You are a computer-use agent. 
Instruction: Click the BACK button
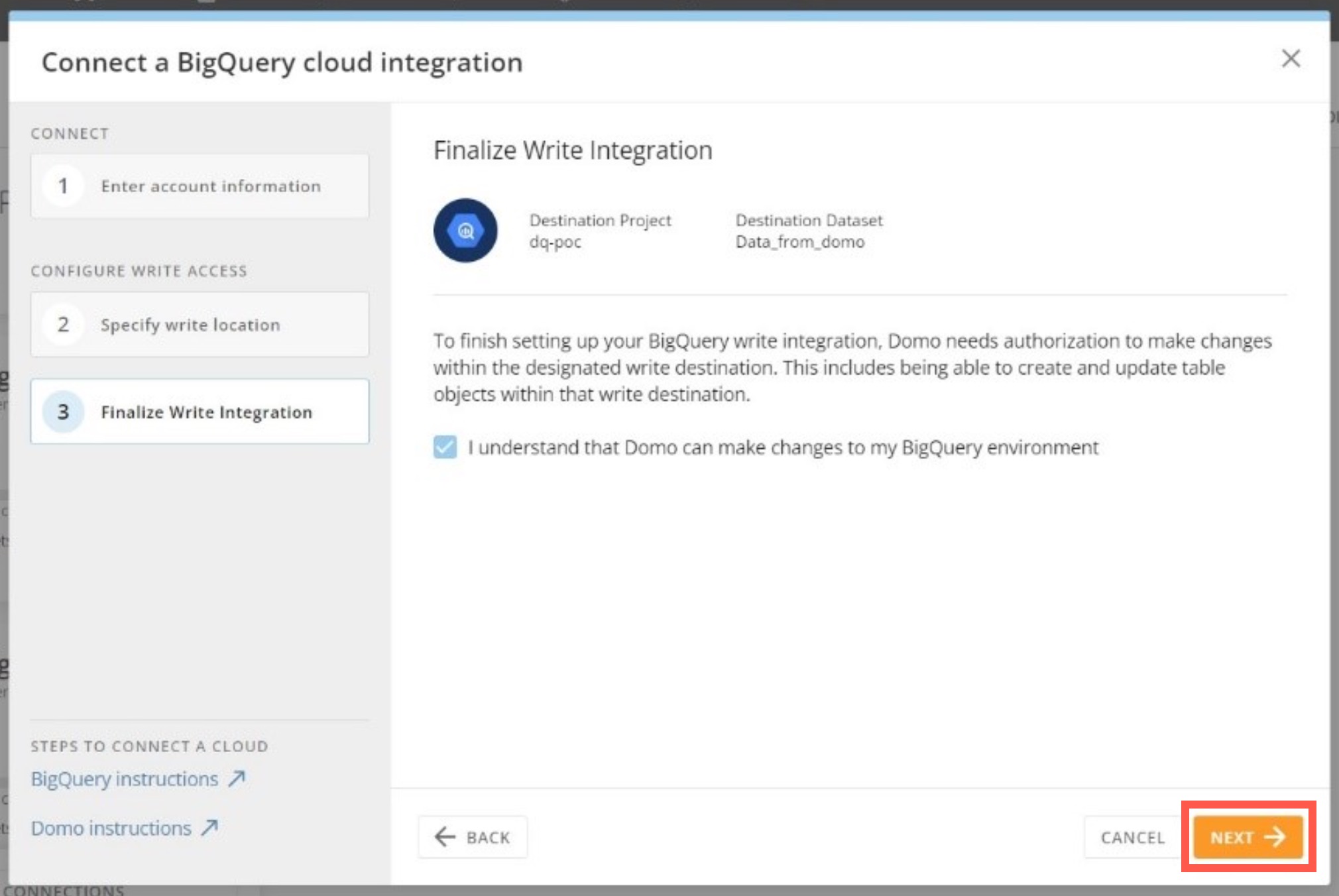(x=473, y=837)
